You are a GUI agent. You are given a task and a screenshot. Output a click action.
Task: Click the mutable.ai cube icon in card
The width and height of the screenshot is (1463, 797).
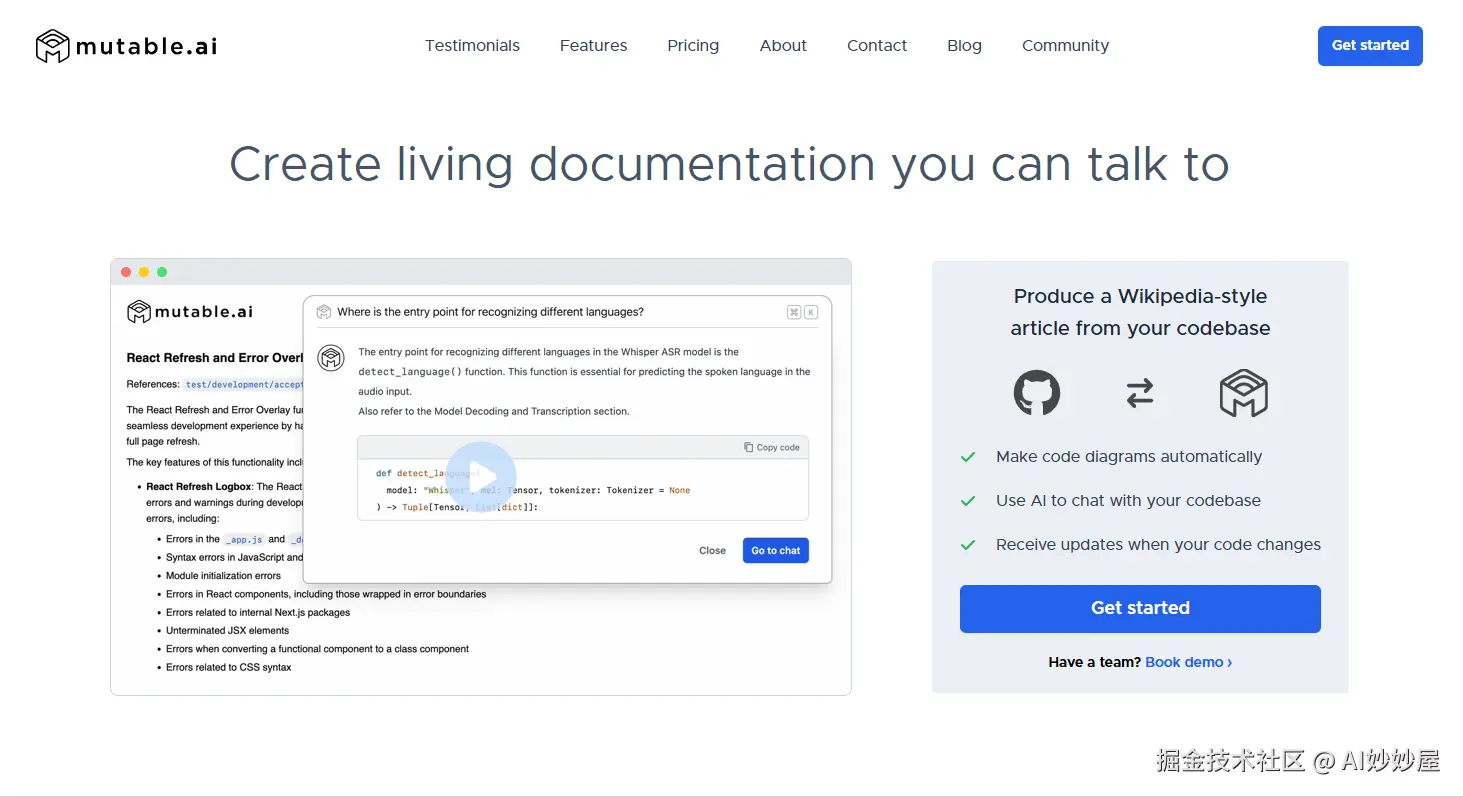1244,393
